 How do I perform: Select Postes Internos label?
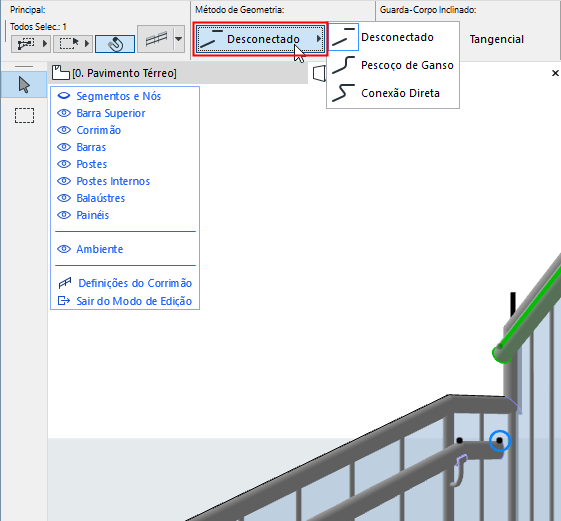pyautogui.click(x=113, y=181)
